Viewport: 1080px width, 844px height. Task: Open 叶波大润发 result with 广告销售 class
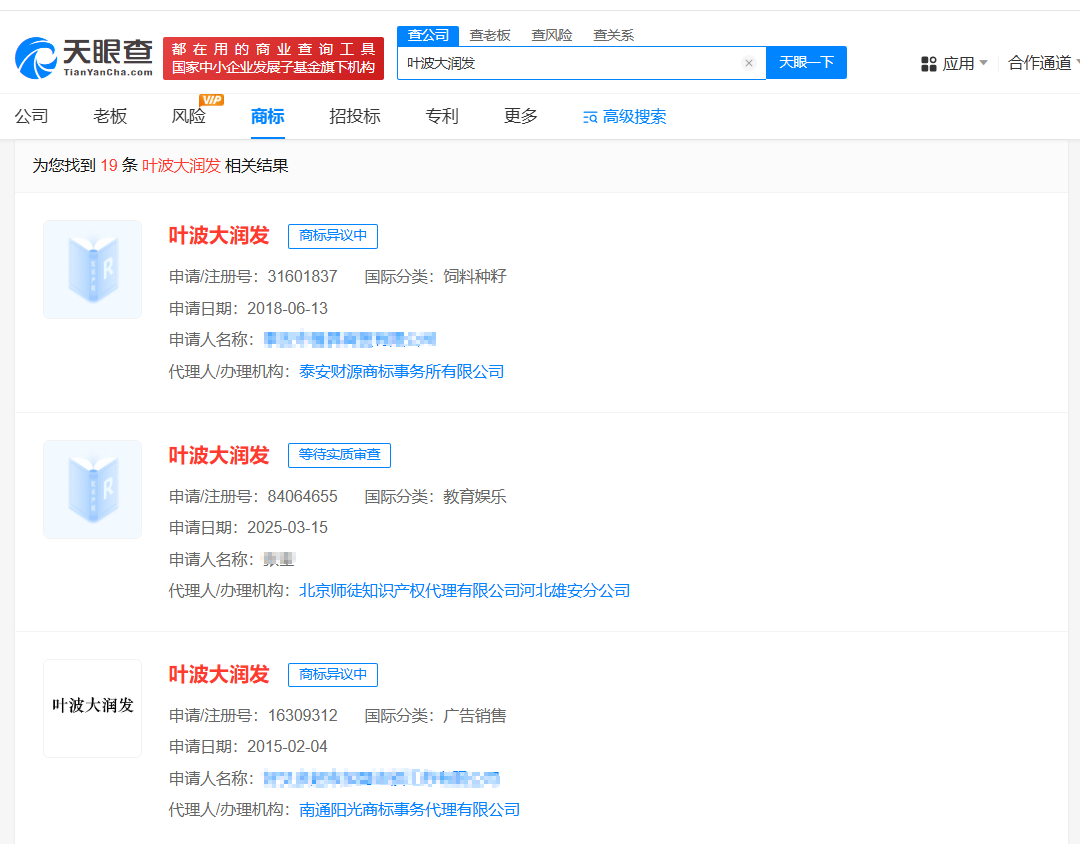(x=219, y=675)
